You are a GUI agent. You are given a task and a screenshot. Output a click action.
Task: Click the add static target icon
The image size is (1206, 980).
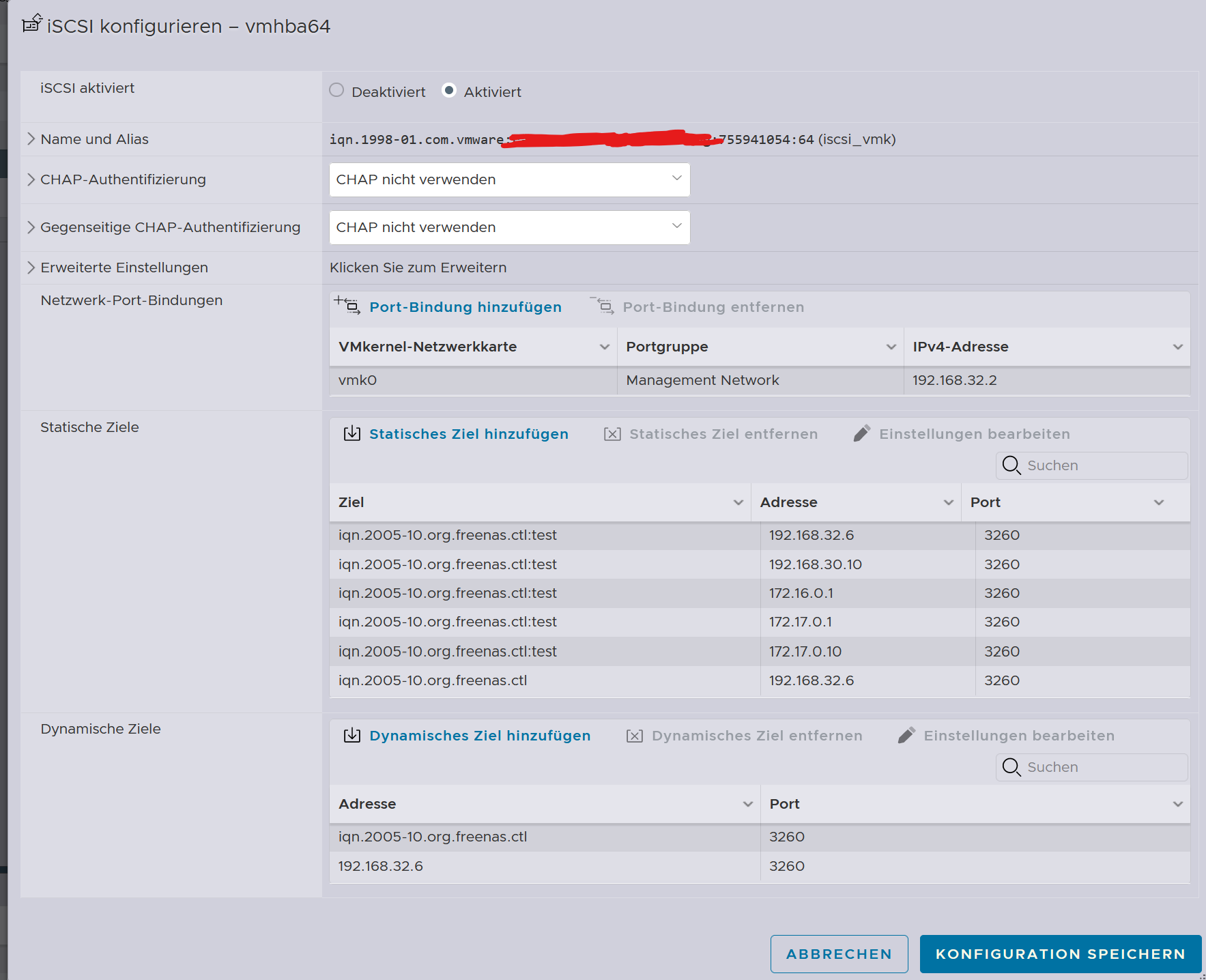tap(352, 433)
